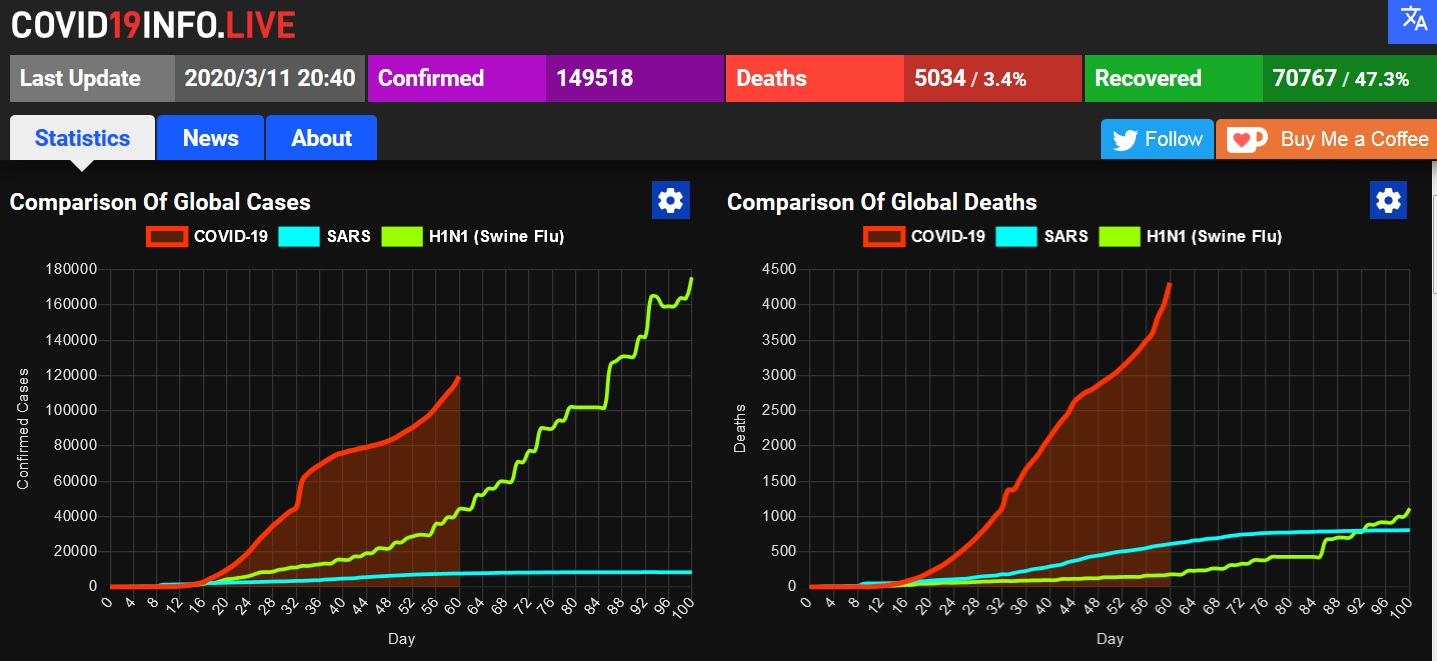Screen dimensions: 1437x661
Task: Click Day axis label under Cases chart
Action: pos(400,639)
